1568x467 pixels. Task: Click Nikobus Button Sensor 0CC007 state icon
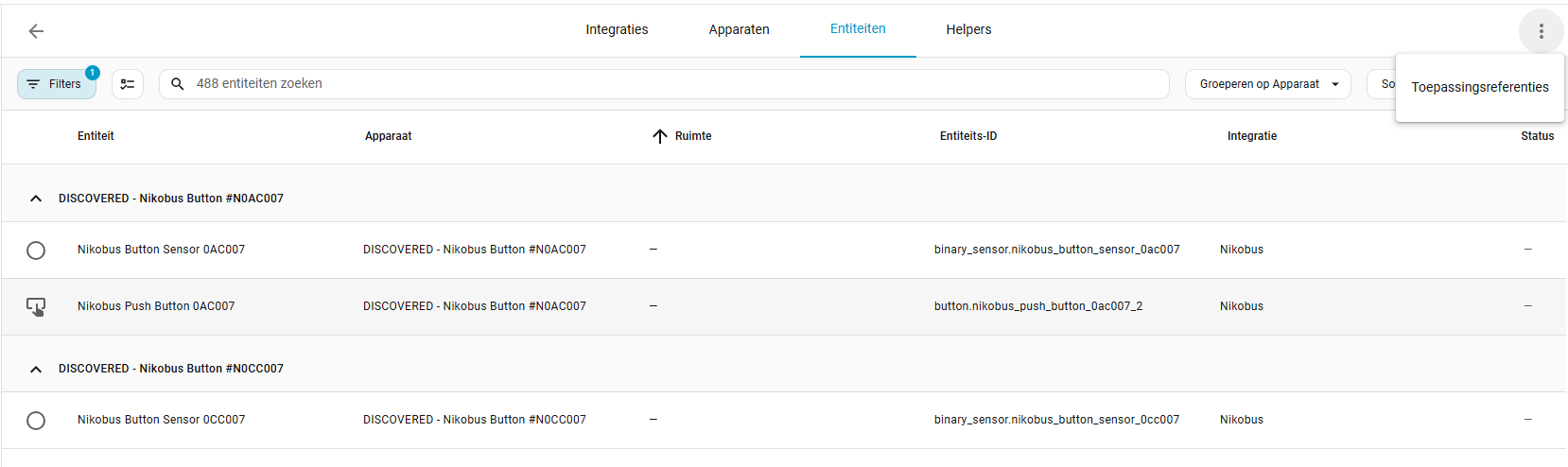[x=36, y=420]
